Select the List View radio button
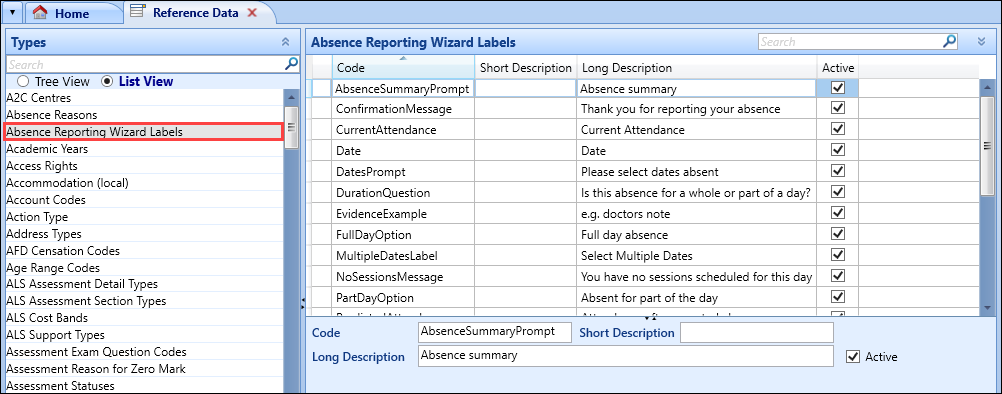 [107, 82]
